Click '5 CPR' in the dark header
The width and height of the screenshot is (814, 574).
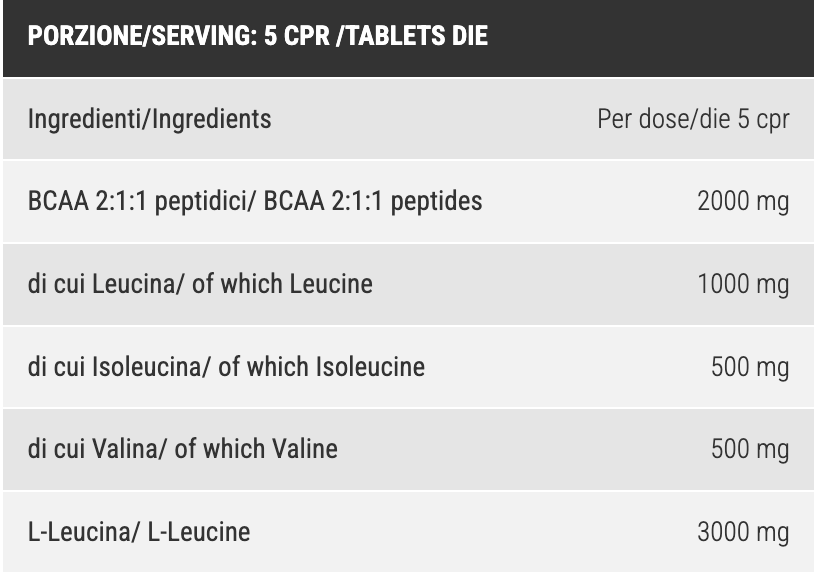pyautogui.click(x=297, y=36)
